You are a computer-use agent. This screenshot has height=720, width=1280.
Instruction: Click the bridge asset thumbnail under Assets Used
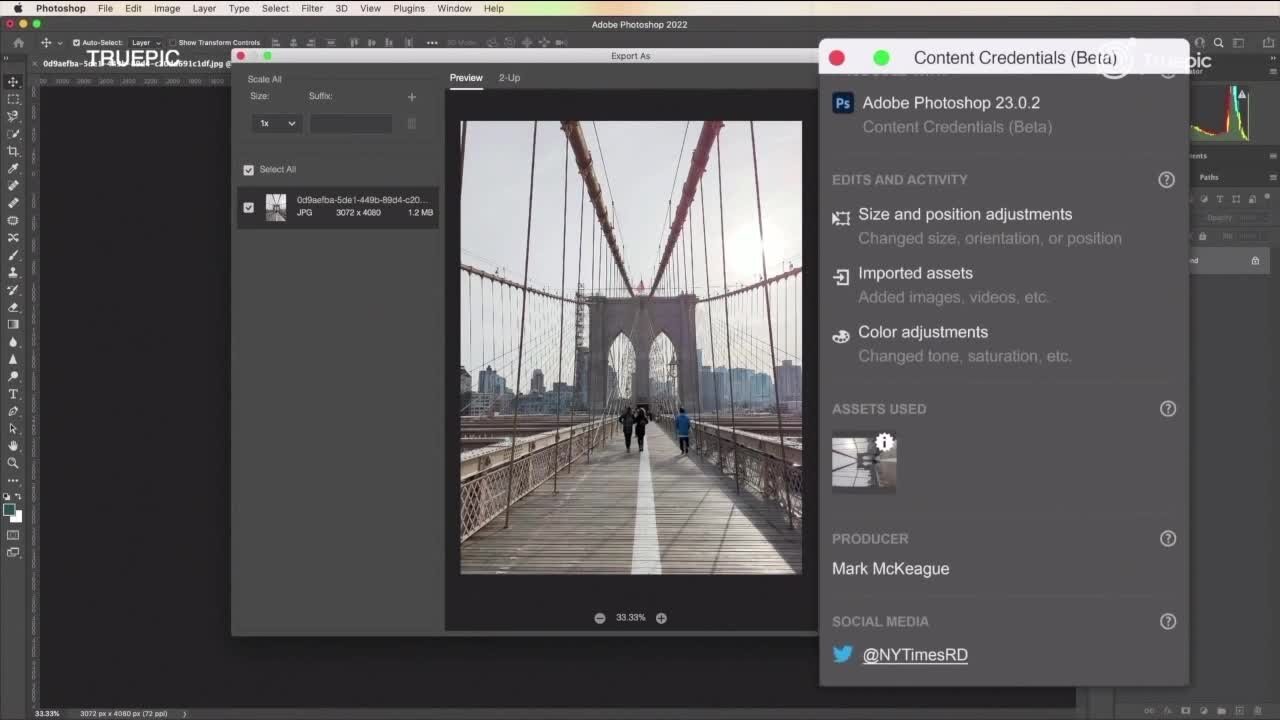coord(864,462)
